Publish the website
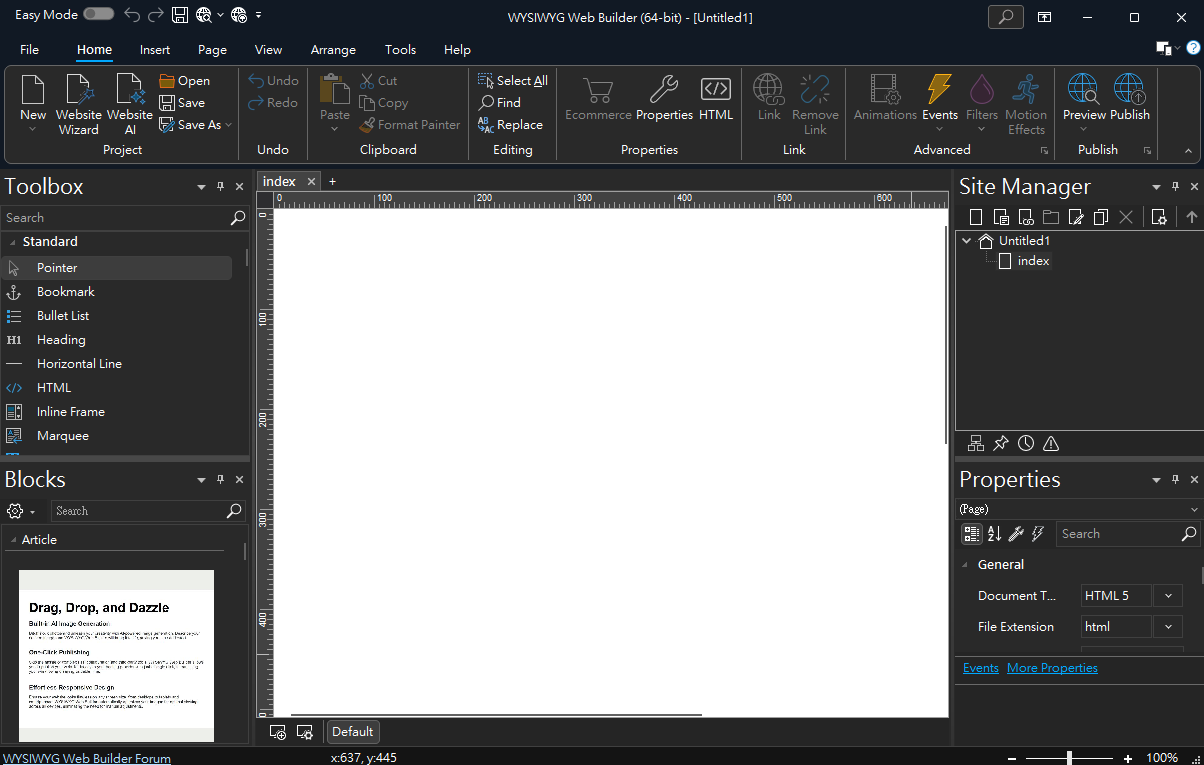Screen dimensions: 1204x765 (1129, 98)
